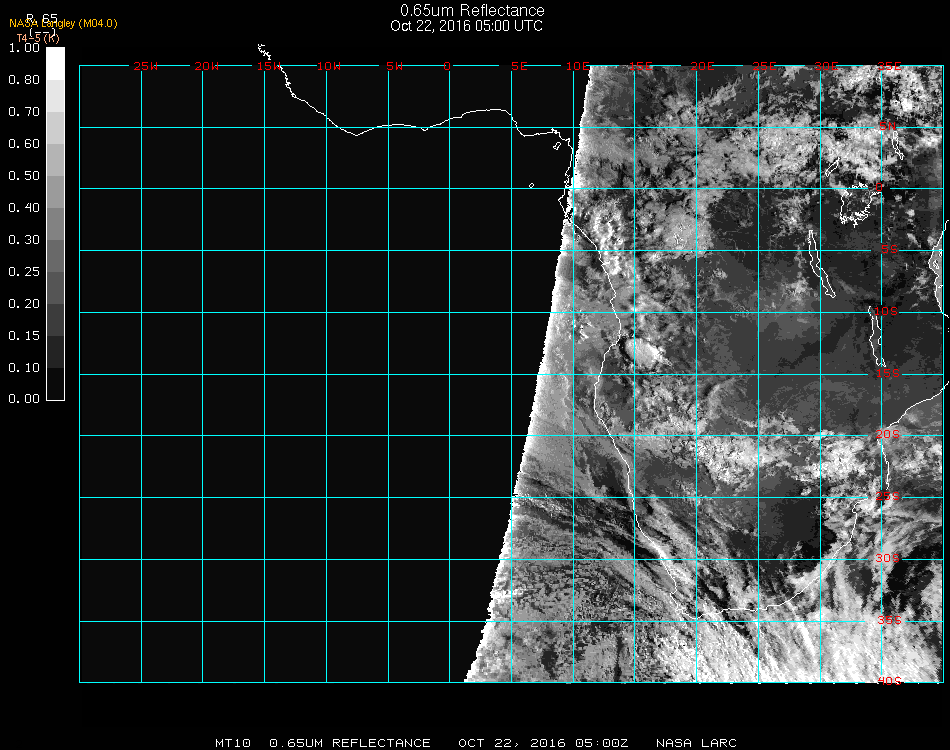950x750 pixels.
Task: Click the 0.80 colorbar scale label
Action: [23, 80]
